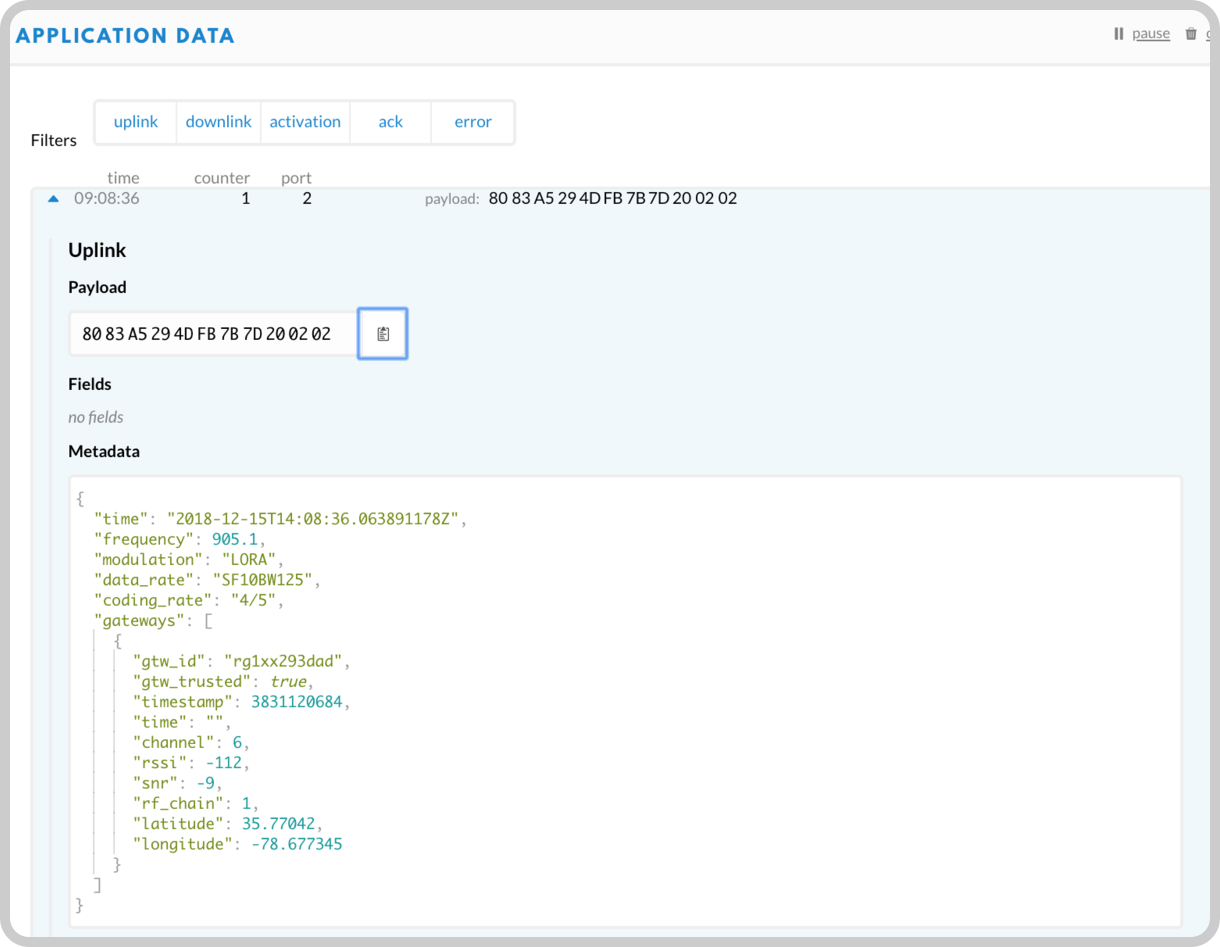Screen dimensions: 1220x947
Task: Click the payload hex input field
Action: [213, 334]
